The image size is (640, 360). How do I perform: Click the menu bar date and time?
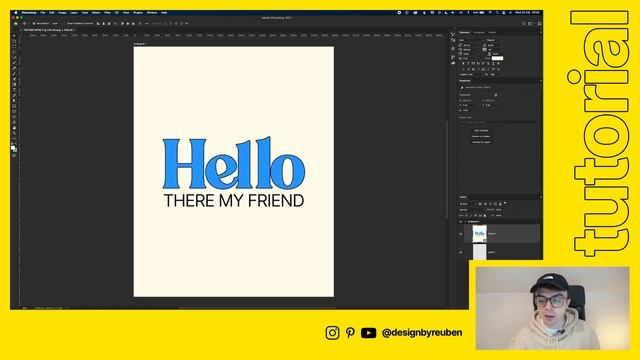527,13
